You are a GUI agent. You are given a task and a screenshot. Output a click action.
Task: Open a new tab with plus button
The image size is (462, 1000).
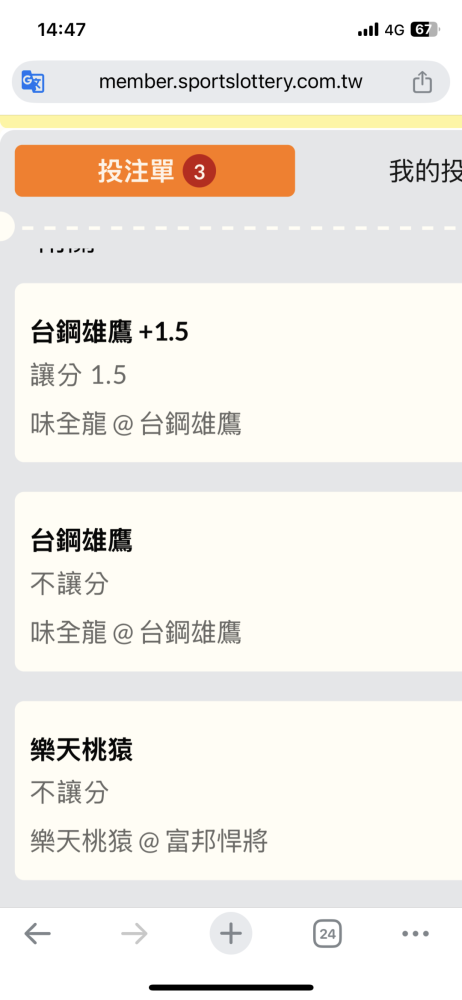pos(231,934)
